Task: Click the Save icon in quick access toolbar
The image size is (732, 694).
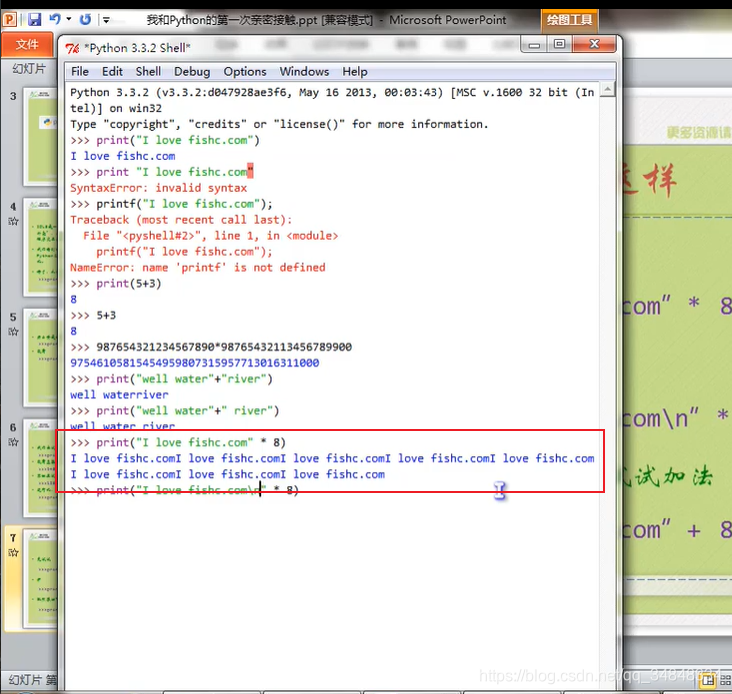Action: 35,20
